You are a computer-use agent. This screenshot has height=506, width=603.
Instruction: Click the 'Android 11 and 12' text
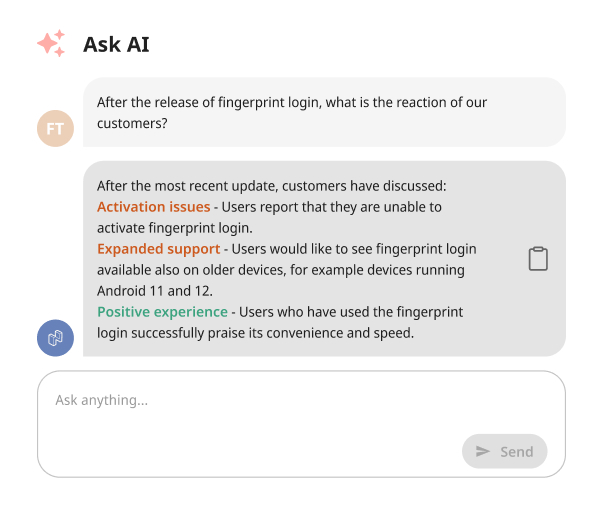pos(155,291)
